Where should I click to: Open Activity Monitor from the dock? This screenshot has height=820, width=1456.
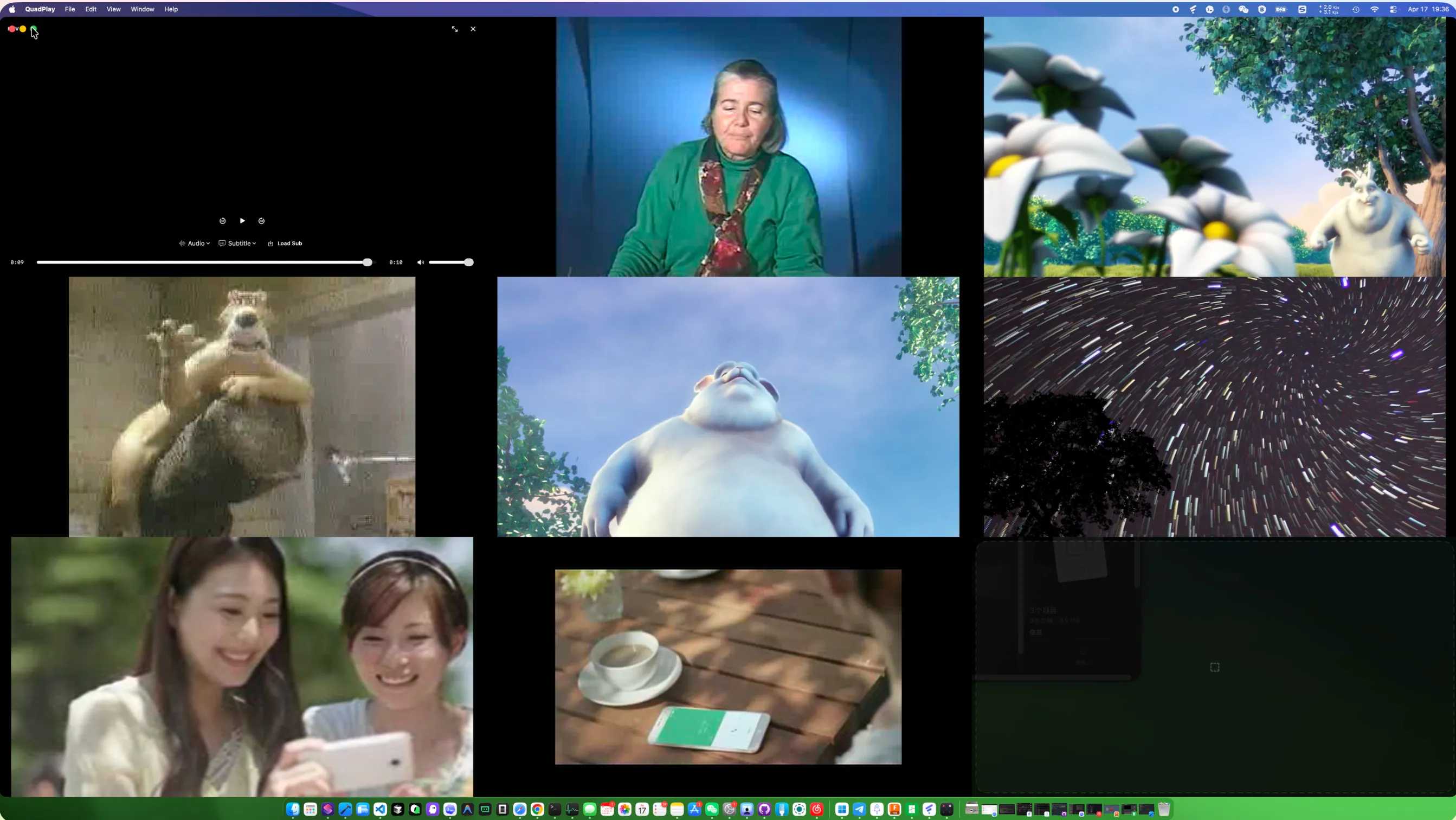coord(572,809)
